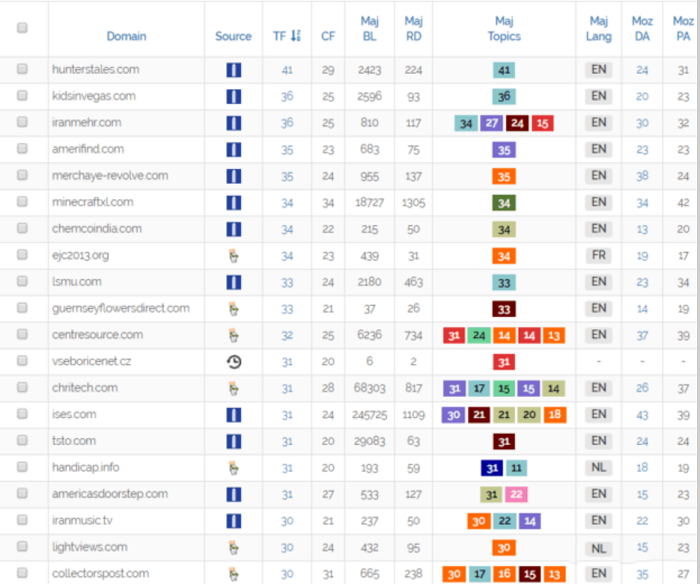700x584 pixels.
Task: Select the ejc2013.org checkbox
Action: [x=22, y=254]
